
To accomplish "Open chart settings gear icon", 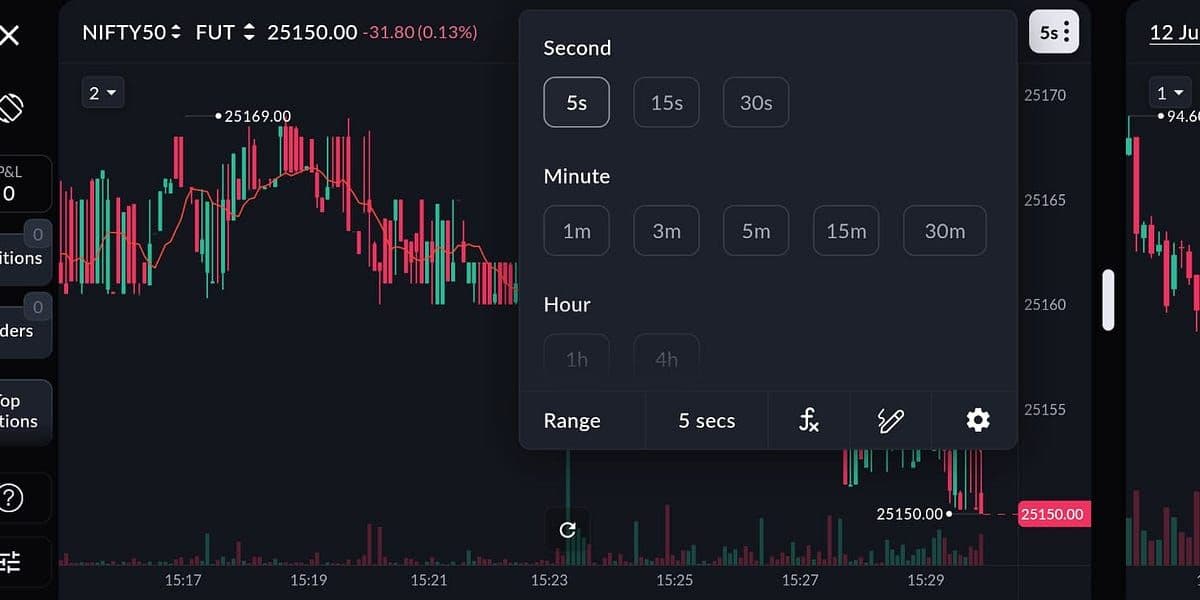I will pyautogui.click(x=977, y=421).
